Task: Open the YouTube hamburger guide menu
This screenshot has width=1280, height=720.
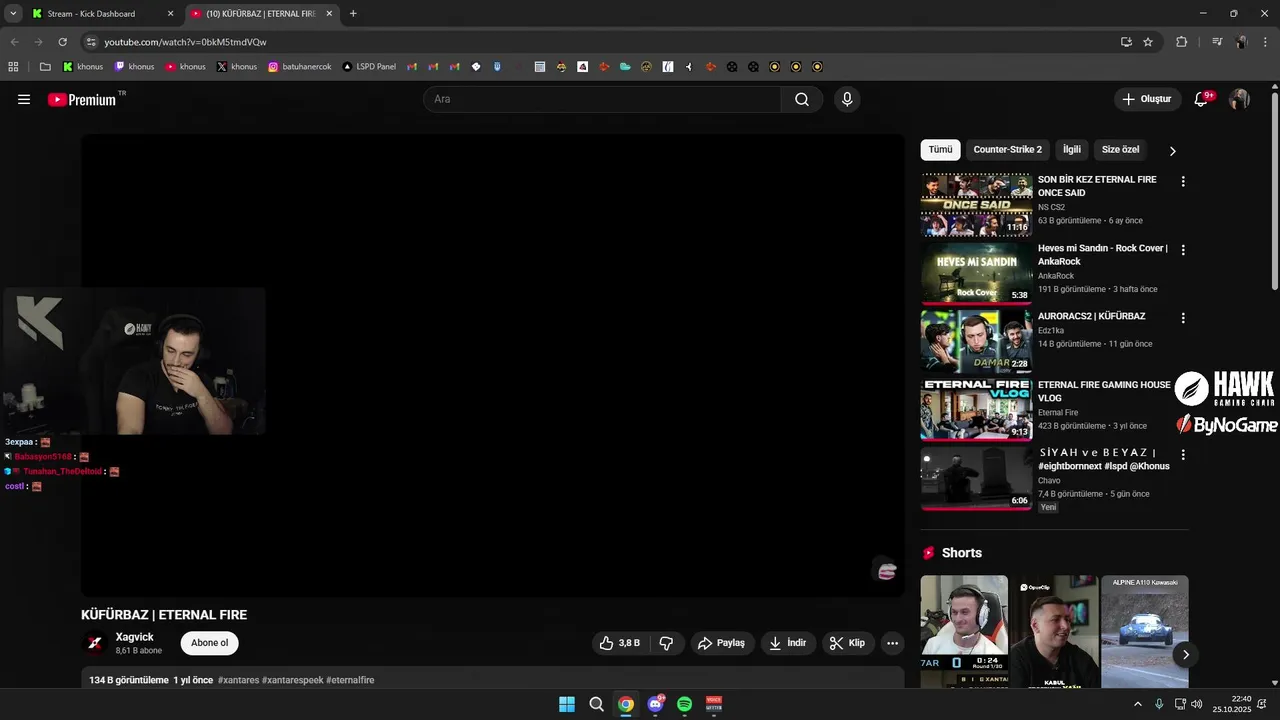Action: click(x=24, y=99)
